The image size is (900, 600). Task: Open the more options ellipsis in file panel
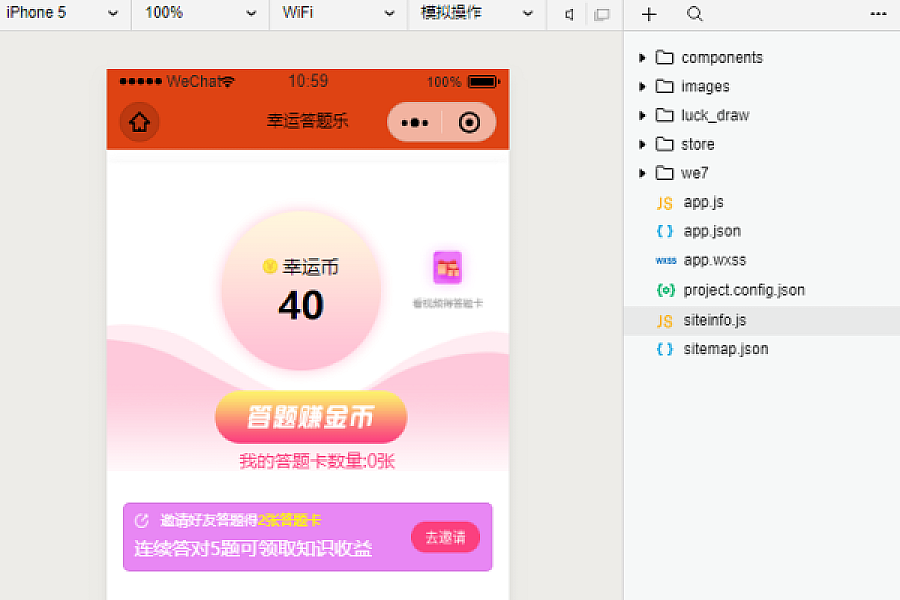878,14
